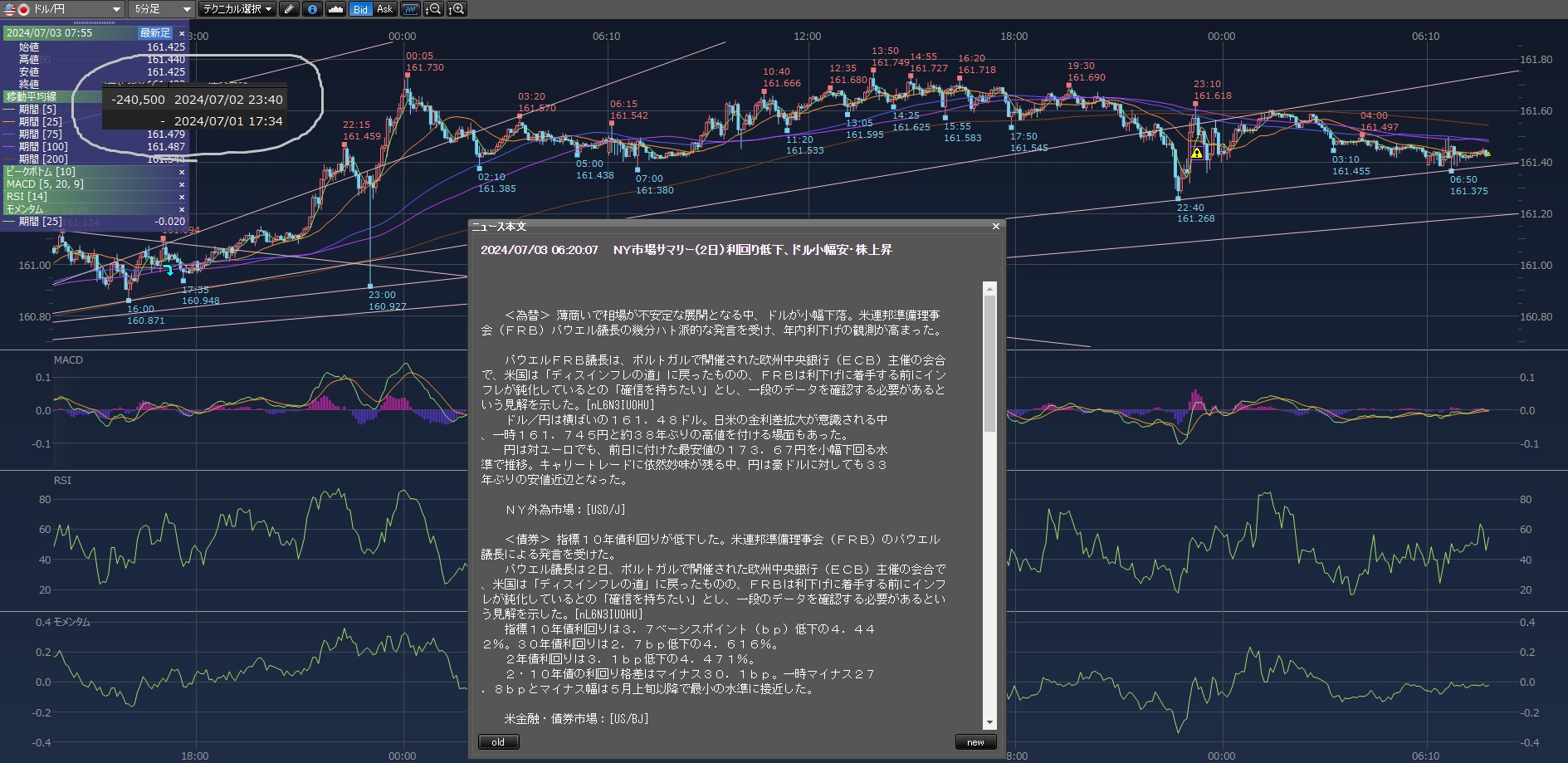
Task: Toggle price display to Bid
Action: (x=360, y=9)
